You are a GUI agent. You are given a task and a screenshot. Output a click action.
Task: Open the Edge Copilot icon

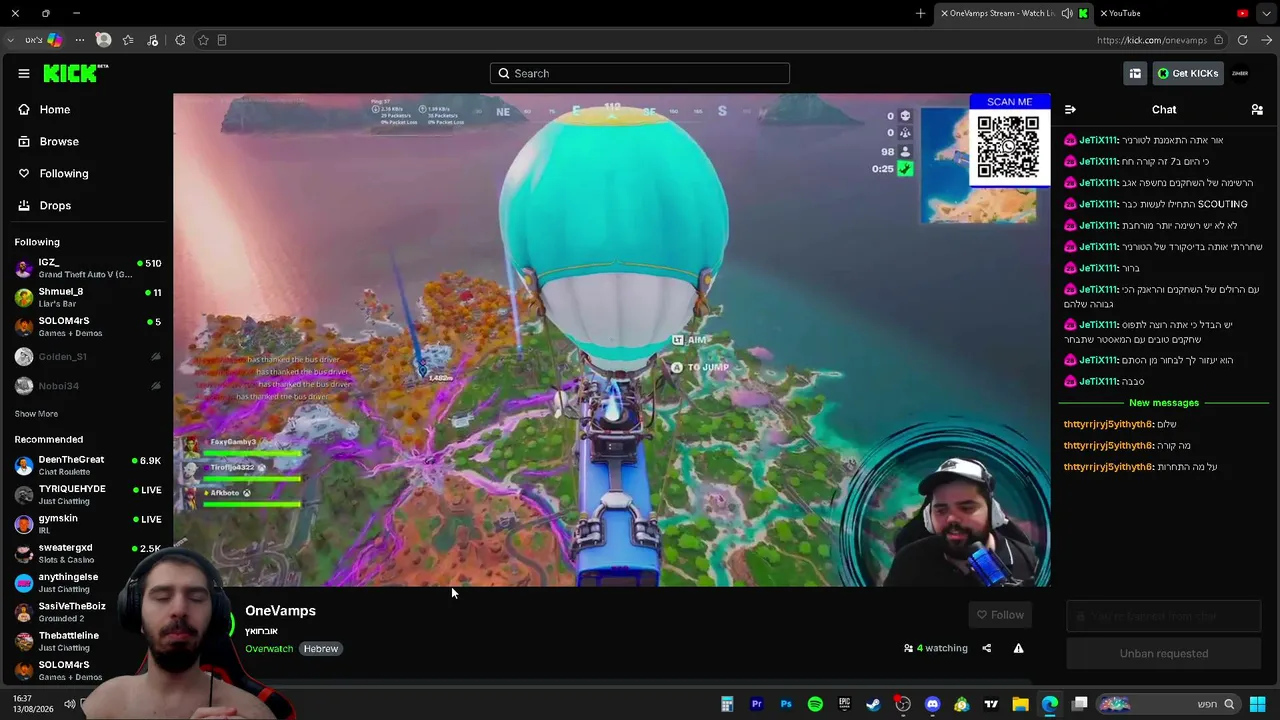(x=54, y=40)
